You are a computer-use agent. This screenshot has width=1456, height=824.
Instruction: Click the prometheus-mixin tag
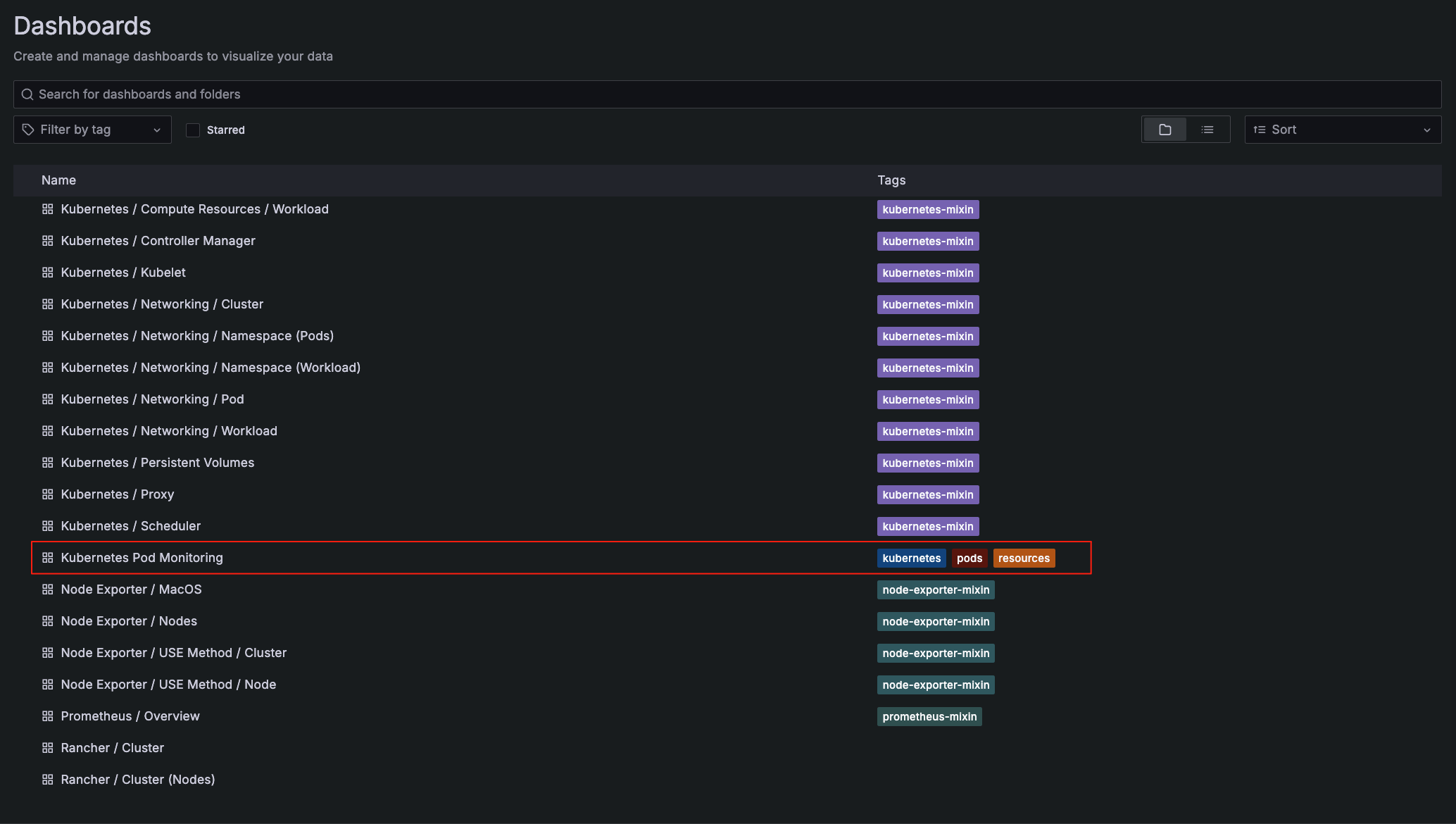(x=929, y=717)
